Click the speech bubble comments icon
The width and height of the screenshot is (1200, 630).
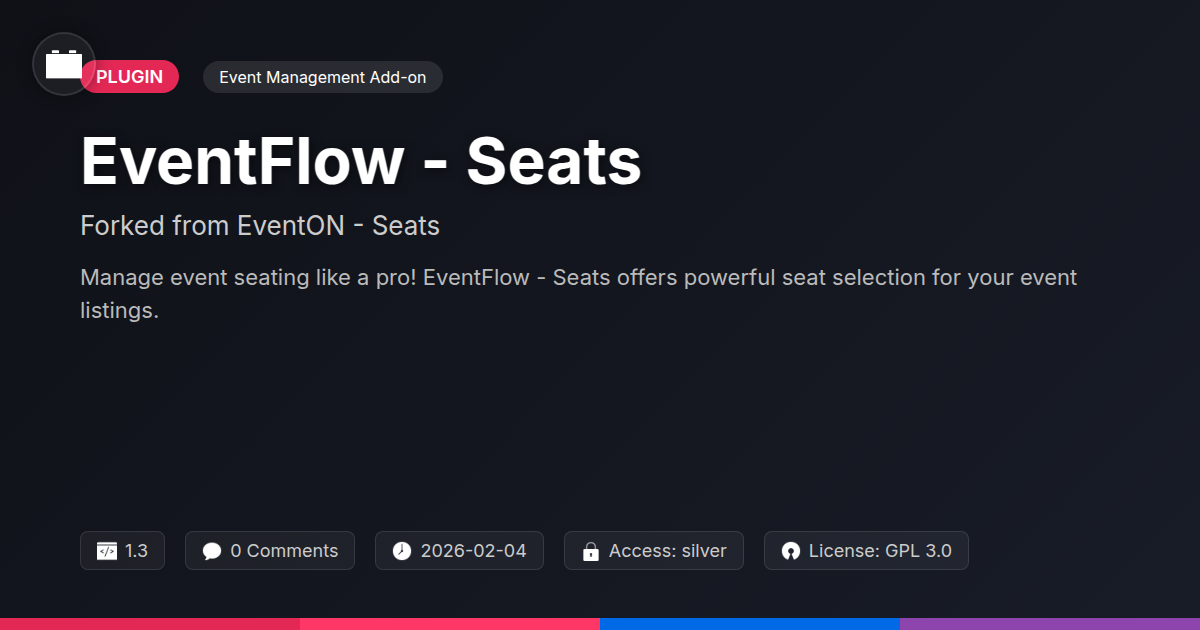211,551
